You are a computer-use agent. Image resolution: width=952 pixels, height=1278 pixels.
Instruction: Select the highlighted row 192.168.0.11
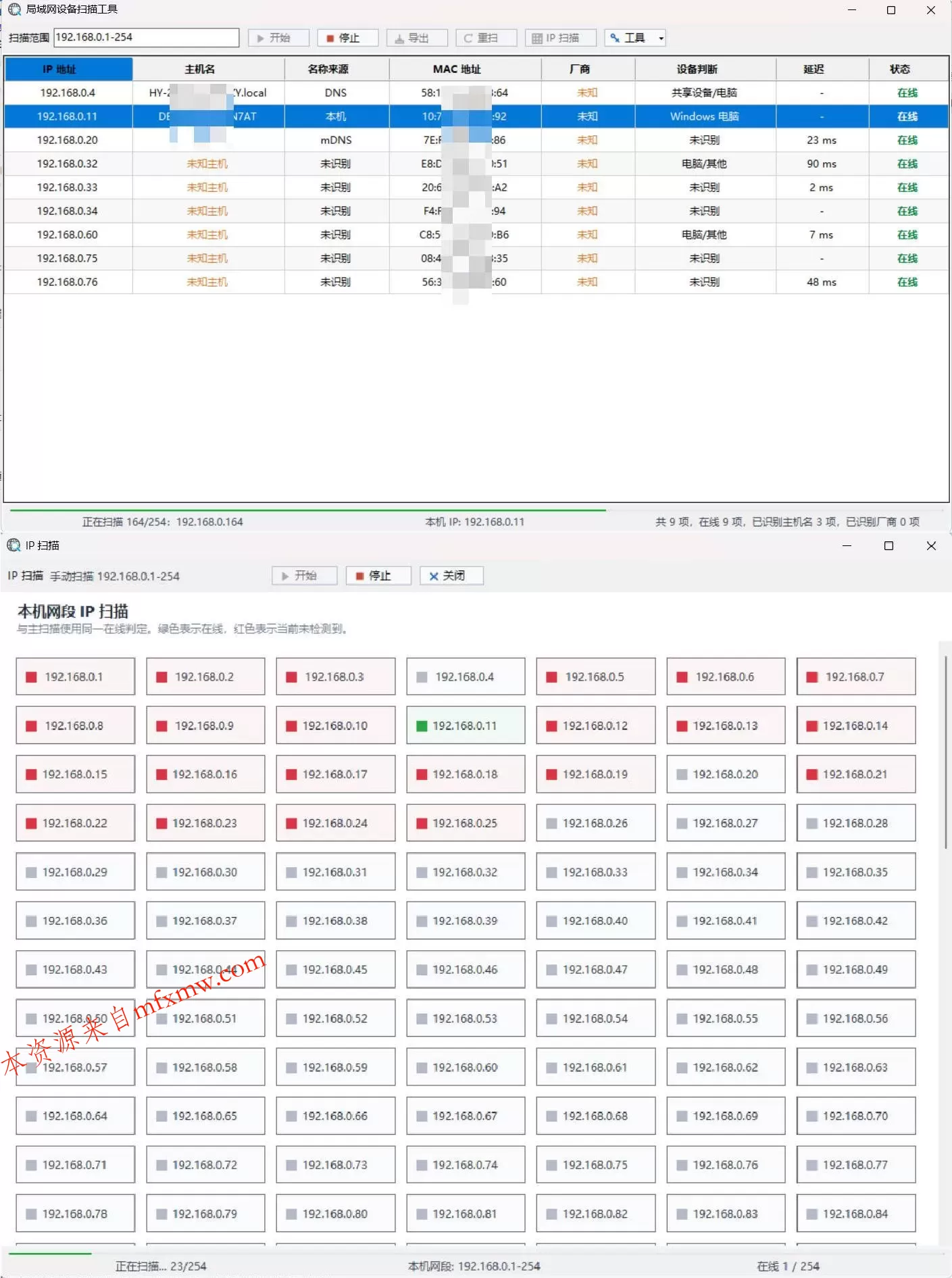click(476, 116)
